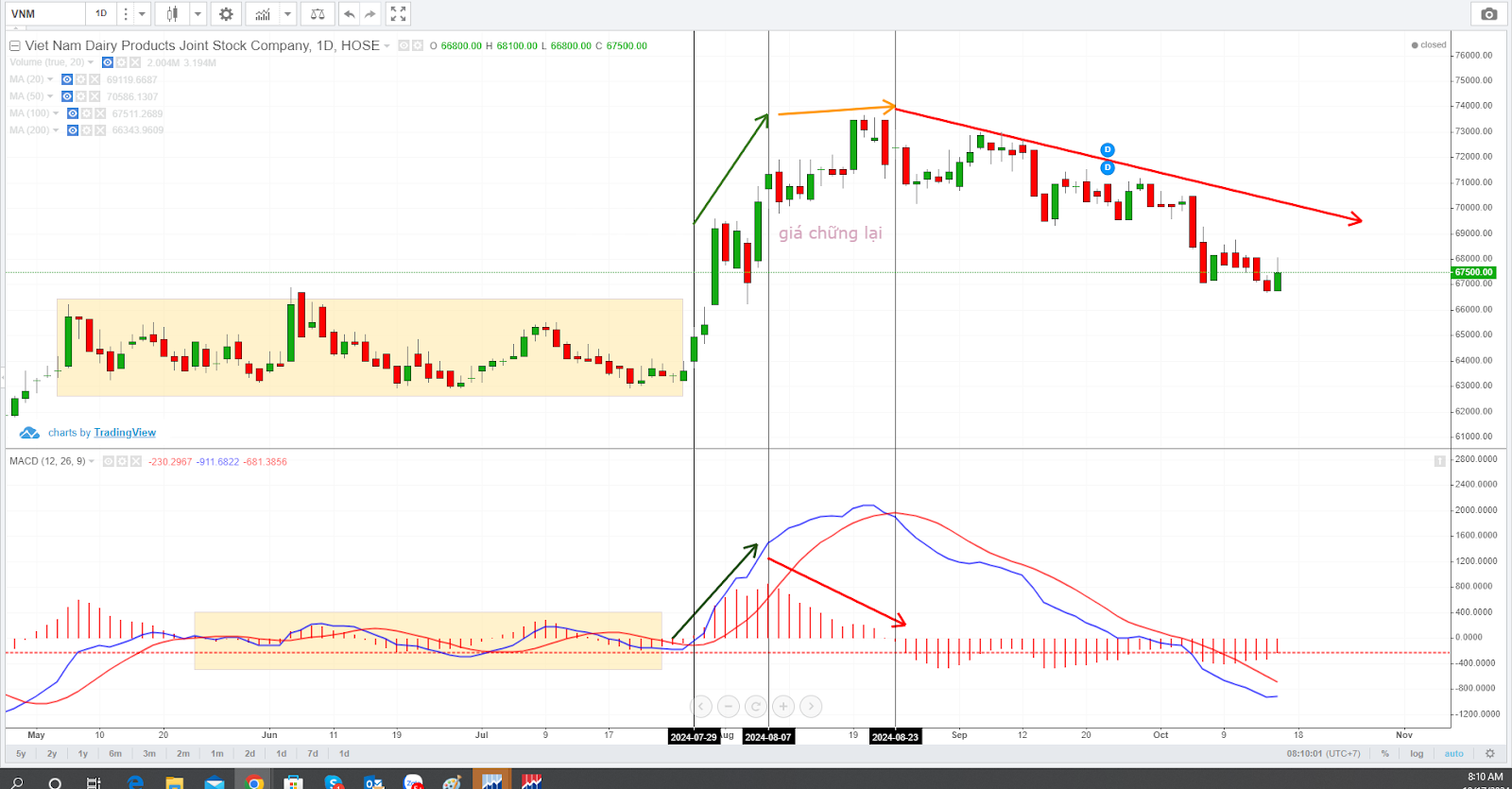Viewport: 1512px width, 789px height.
Task: Select the 1m time range
Action: [217, 754]
